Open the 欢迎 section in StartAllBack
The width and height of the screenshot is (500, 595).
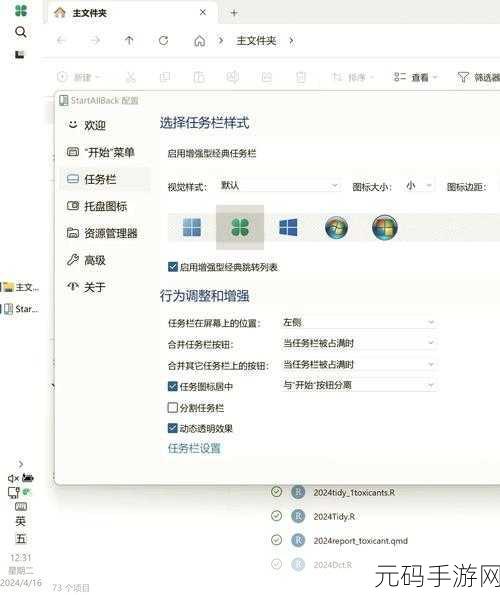tap(104, 125)
